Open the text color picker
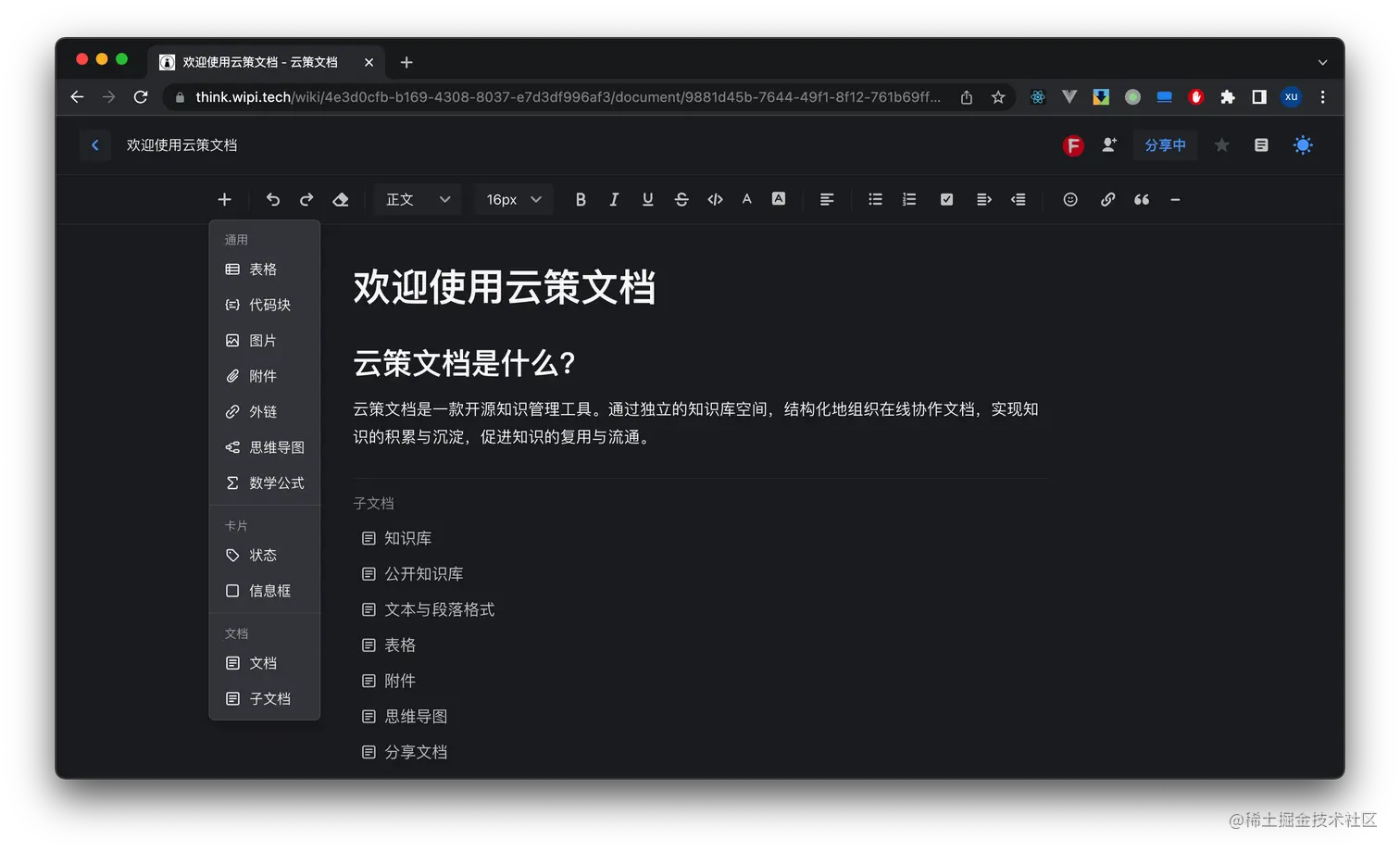The width and height of the screenshot is (1400, 852). pos(746,199)
